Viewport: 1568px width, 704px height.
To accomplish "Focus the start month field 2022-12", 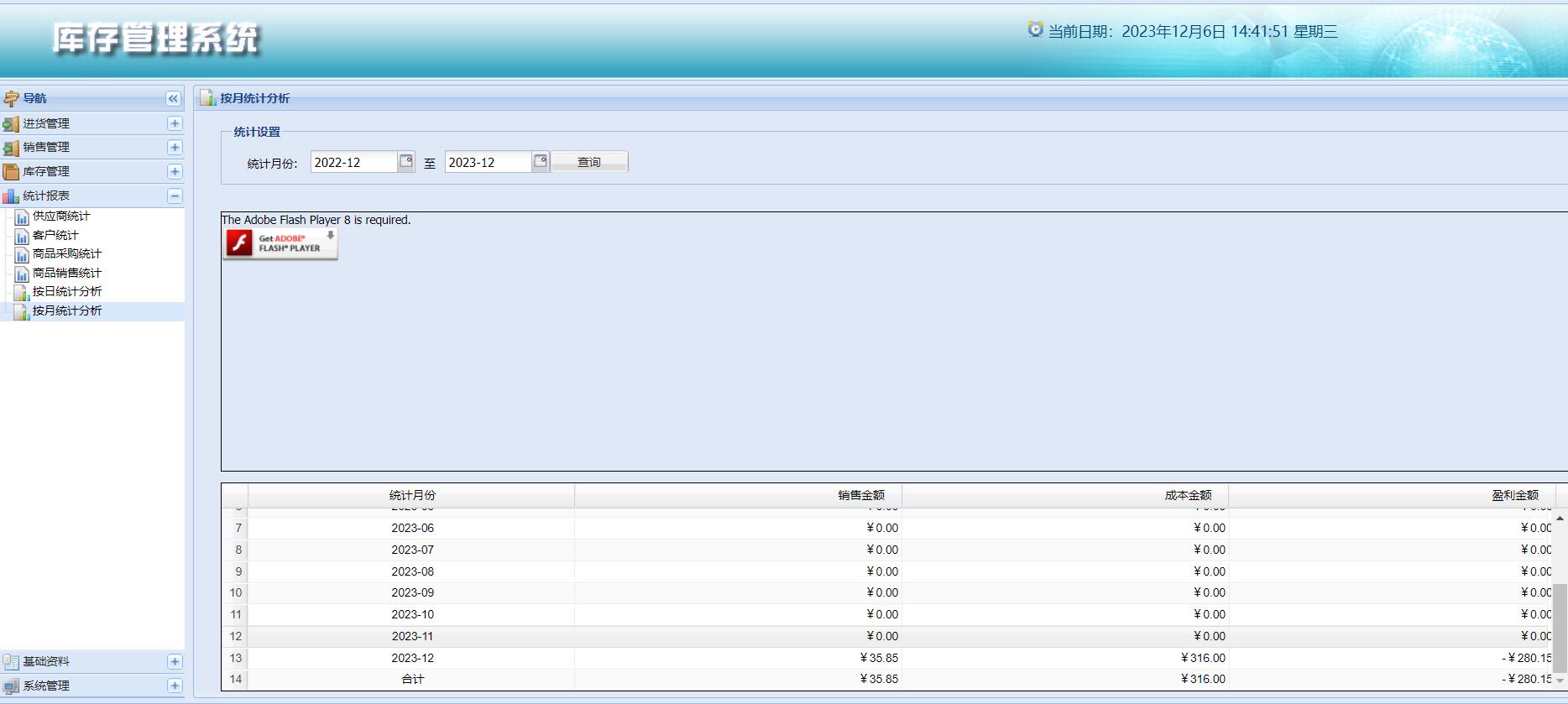I will (353, 162).
